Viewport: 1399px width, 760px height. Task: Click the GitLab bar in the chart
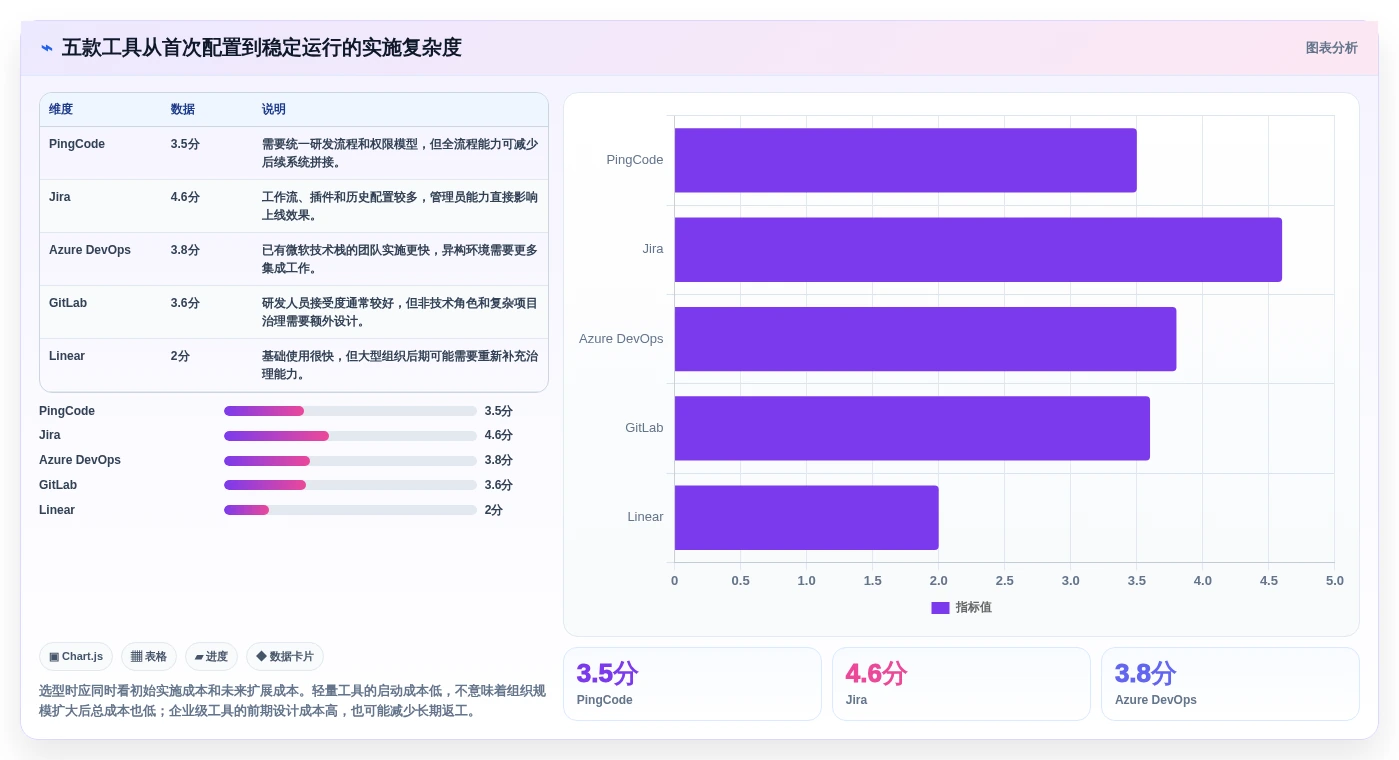912,428
